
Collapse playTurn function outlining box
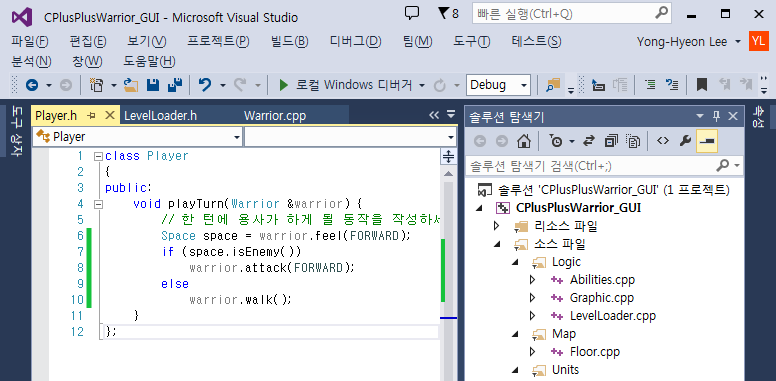(98, 203)
